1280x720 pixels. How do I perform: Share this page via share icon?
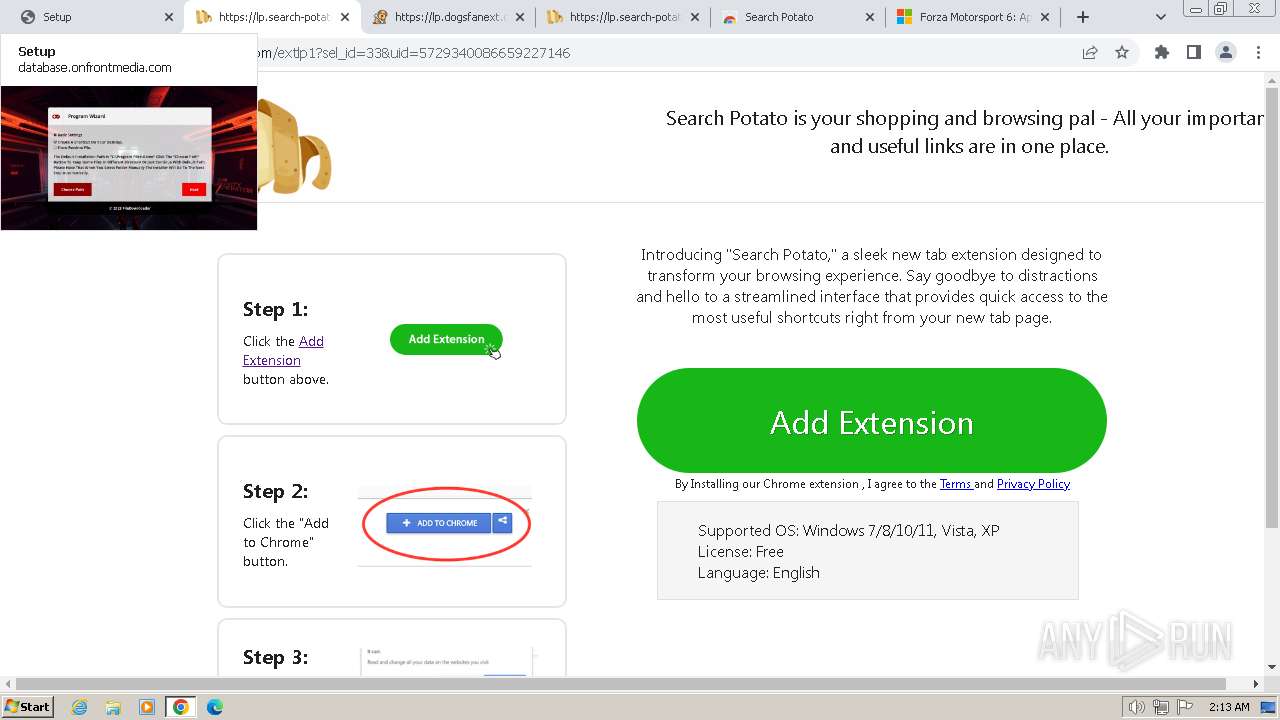click(x=1090, y=53)
